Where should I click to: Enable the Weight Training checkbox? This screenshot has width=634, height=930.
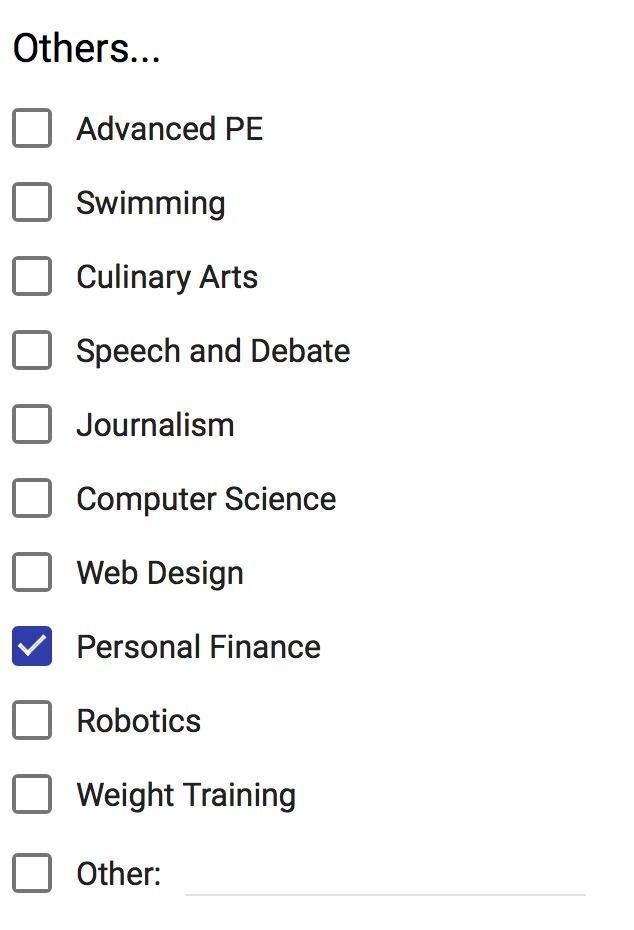(x=32, y=795)
